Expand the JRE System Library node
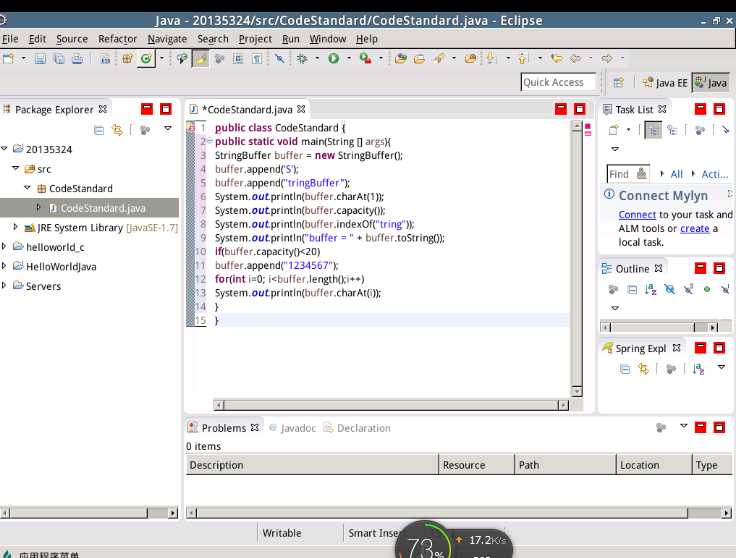This screenshot has height=558, width=736. pyautogui.click(x=15, y=227)
